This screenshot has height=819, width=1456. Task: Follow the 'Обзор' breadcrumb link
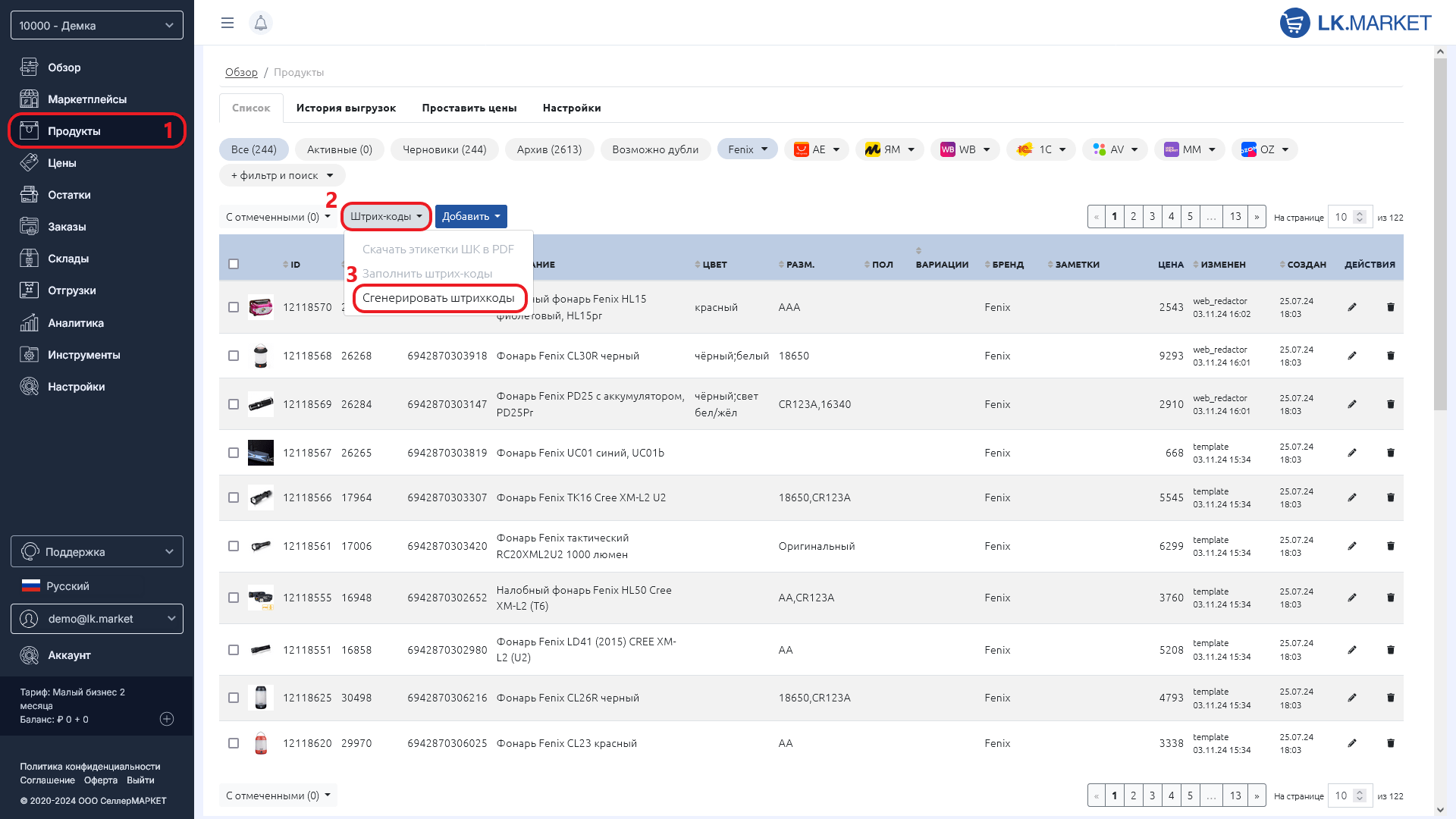pyautogui.click(x=241, y=72)
